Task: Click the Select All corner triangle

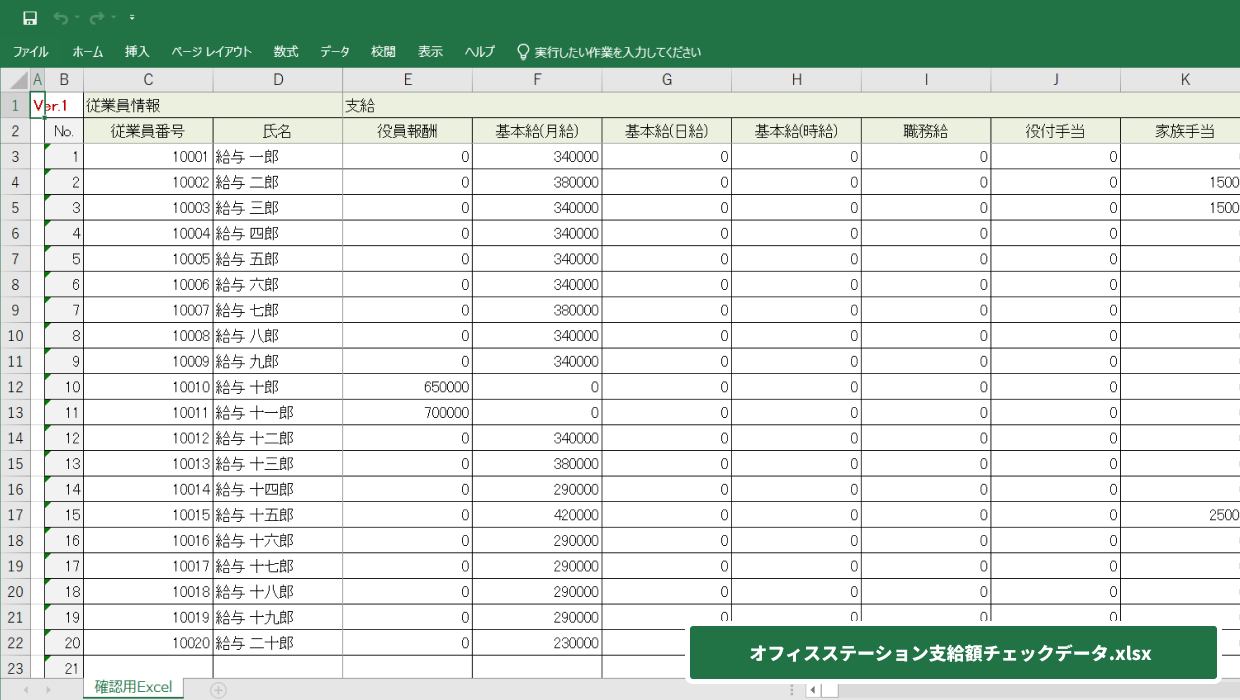Action: coord(19,80)
